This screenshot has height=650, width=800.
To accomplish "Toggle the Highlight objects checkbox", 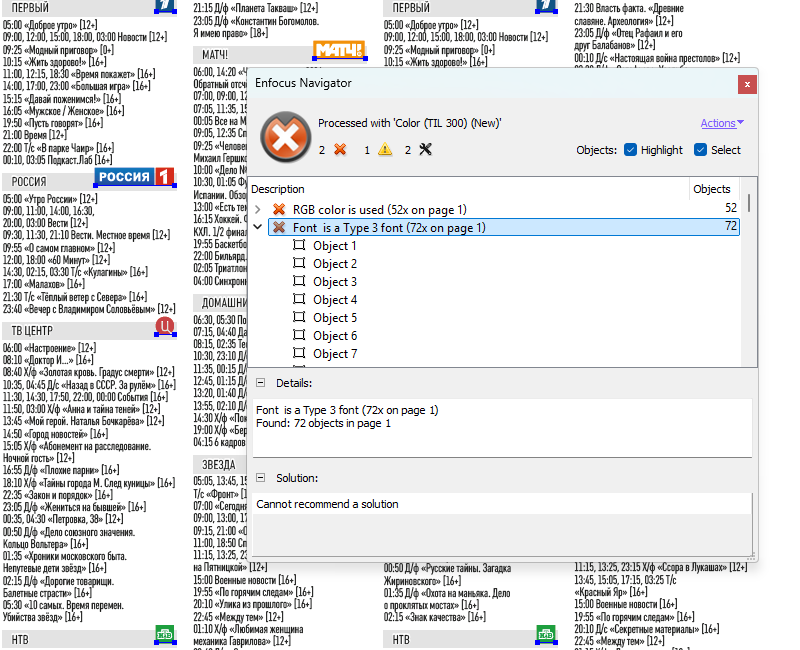I will pyautogui.click(x=631, y=149).
